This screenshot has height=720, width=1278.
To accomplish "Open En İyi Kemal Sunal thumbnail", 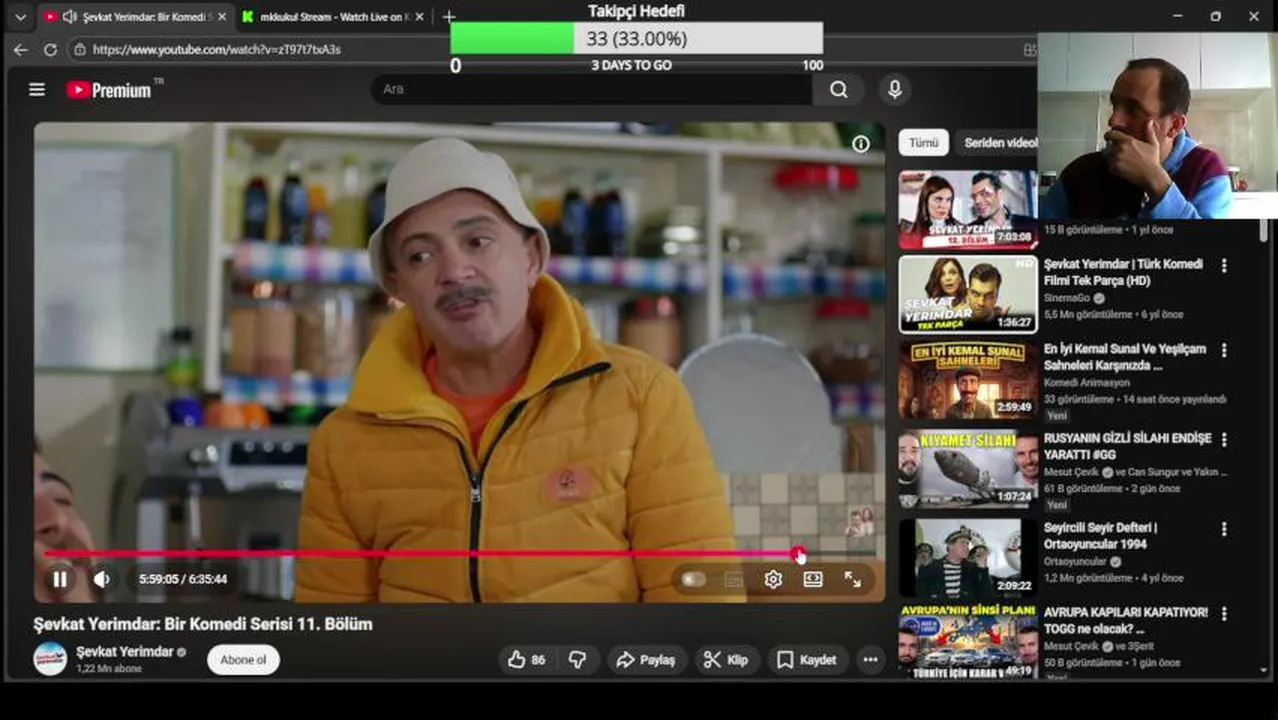I will (968, 380).
